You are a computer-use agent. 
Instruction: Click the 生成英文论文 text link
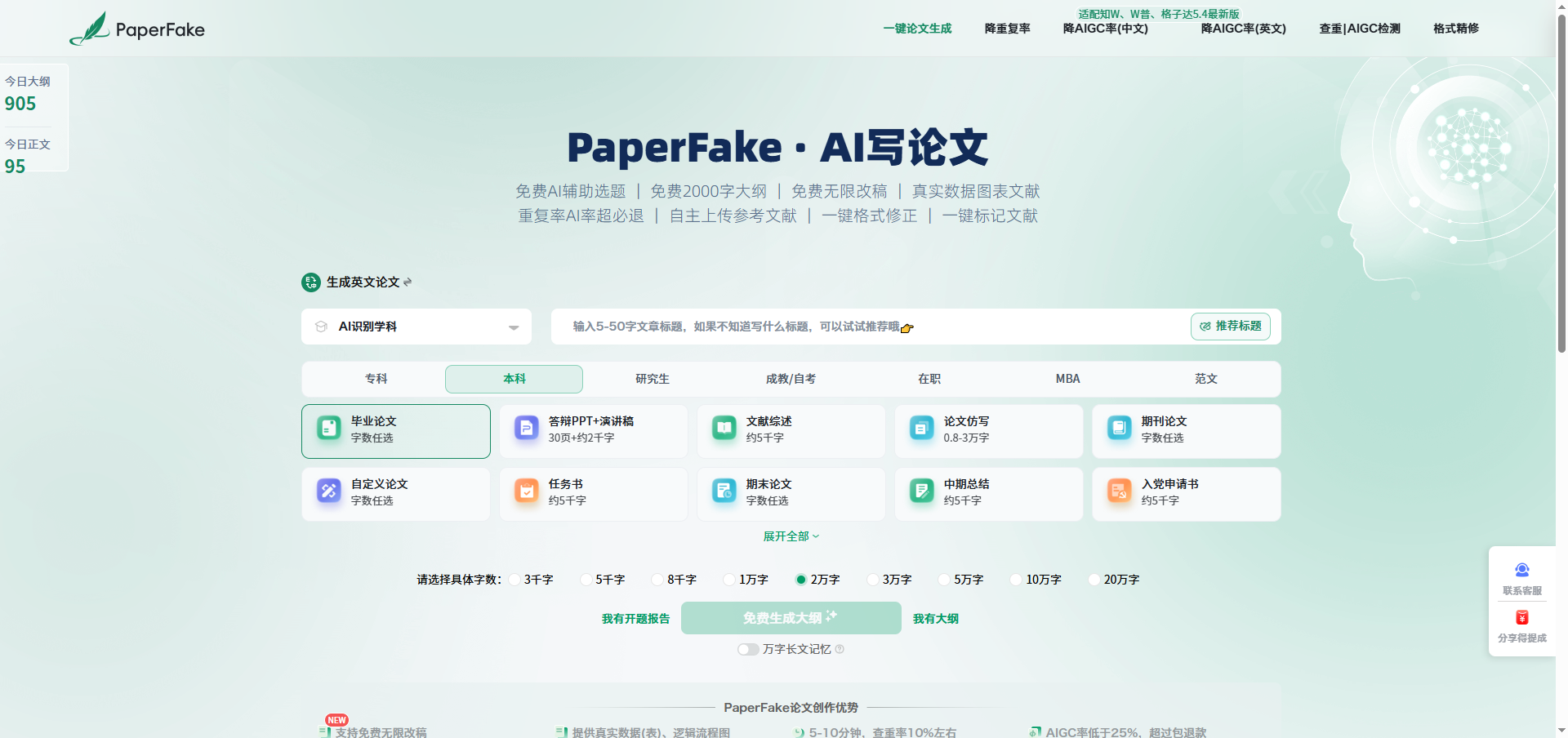pyautogui.click(x=363, y=282)
